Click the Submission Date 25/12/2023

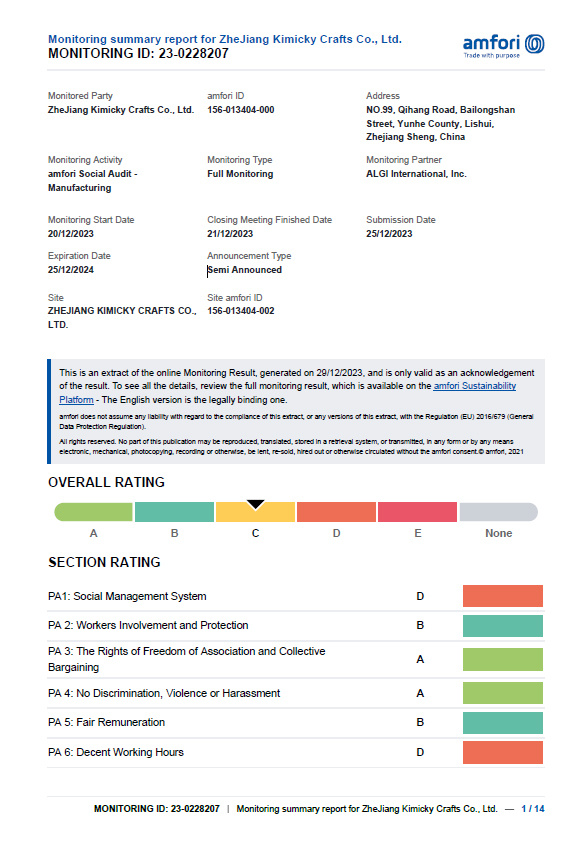pos(389,233)
